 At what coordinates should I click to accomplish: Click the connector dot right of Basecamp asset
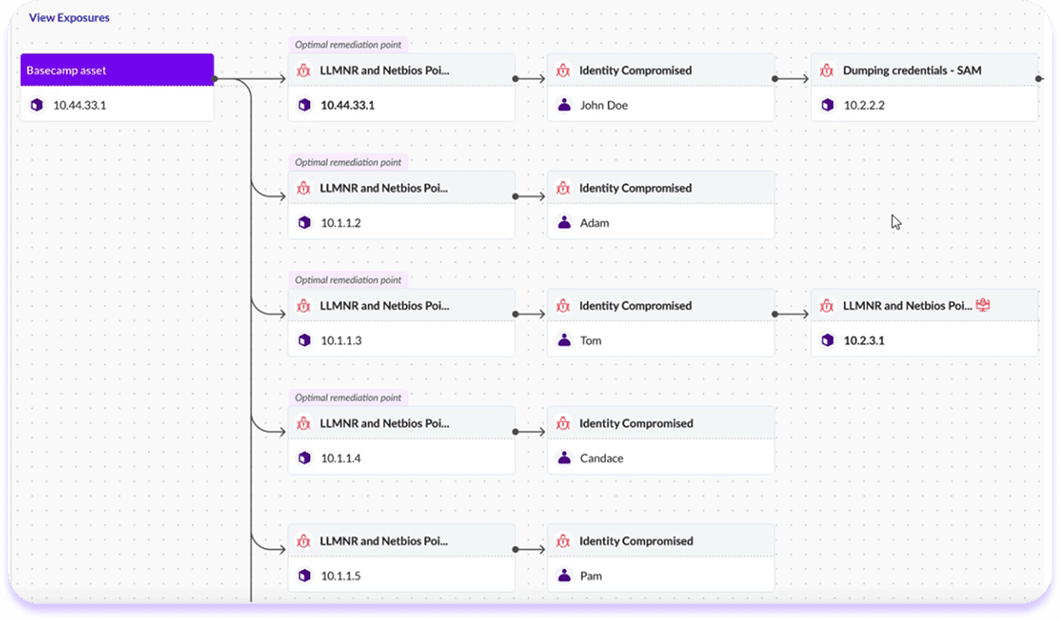[215, 78]
